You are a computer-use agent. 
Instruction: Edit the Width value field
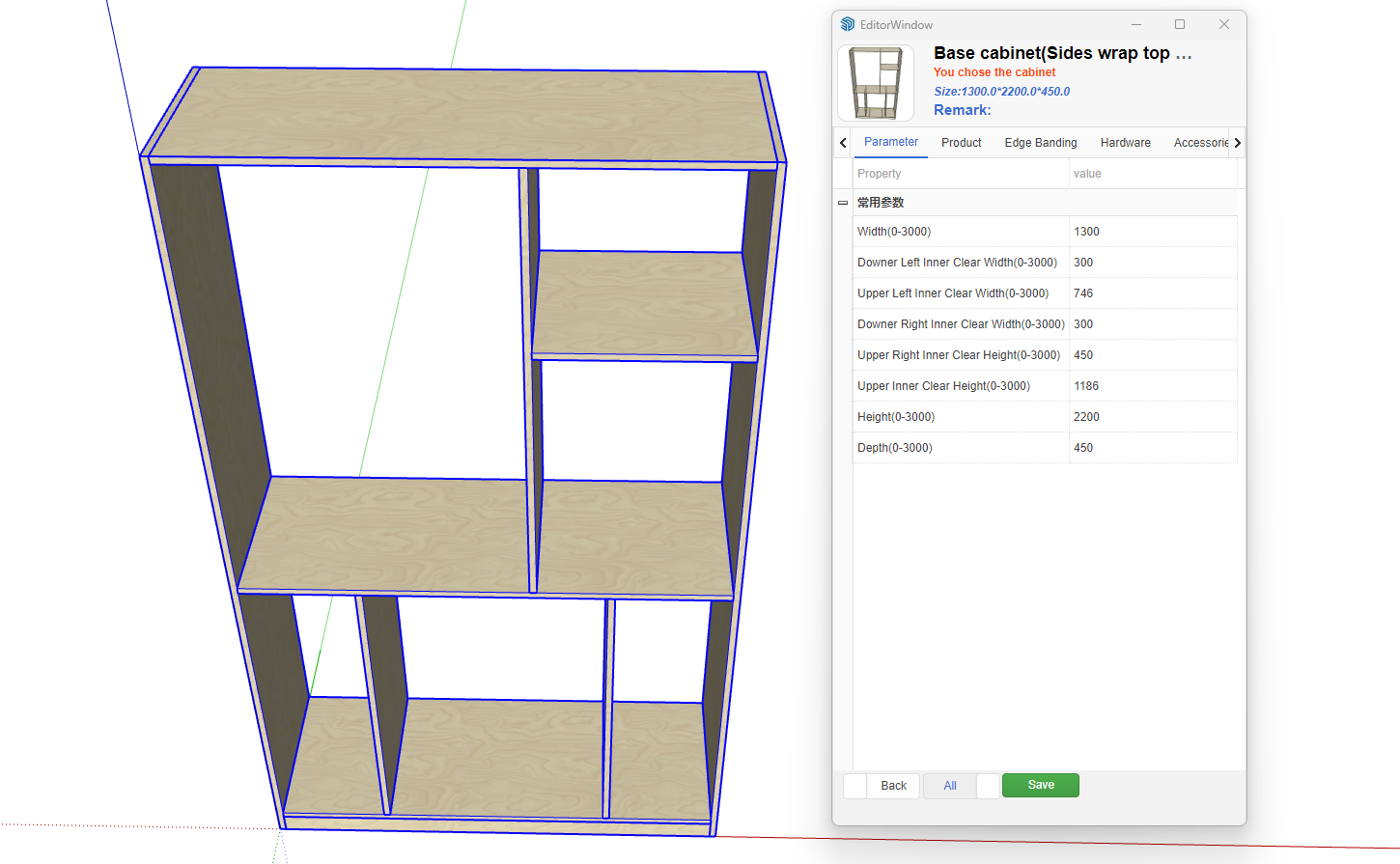click(1152, 232)
